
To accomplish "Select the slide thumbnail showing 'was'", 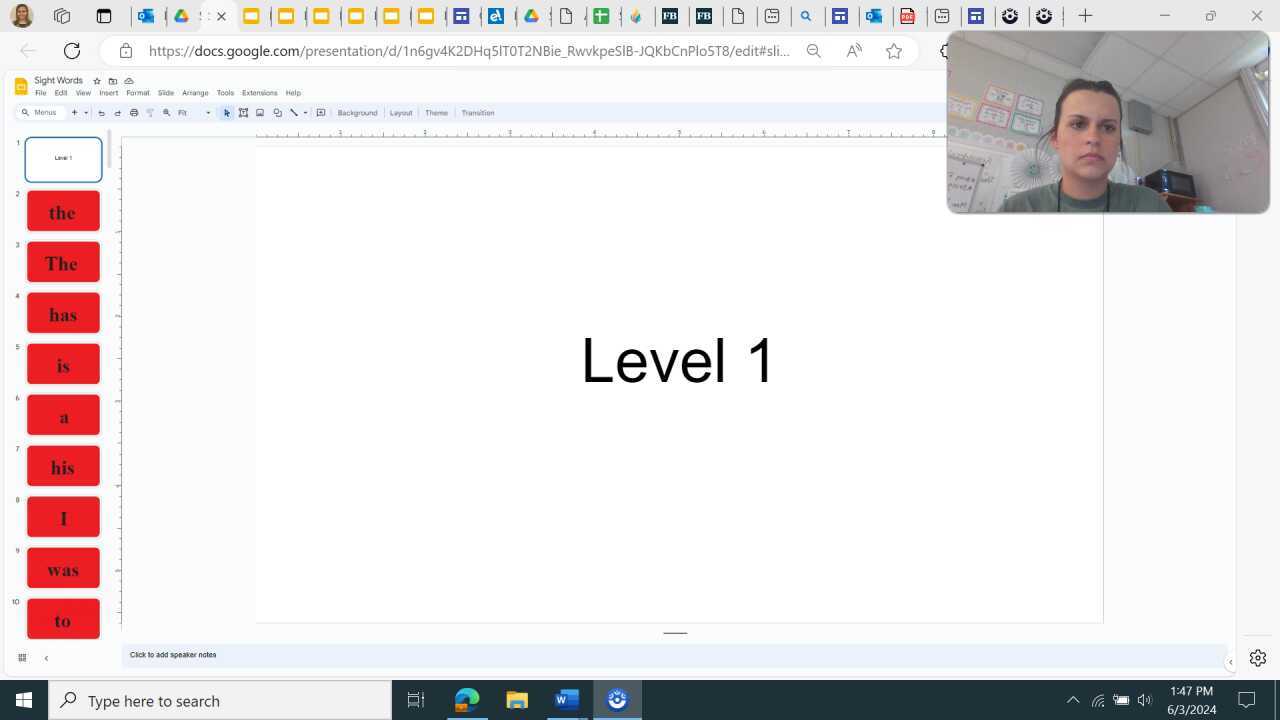I will (63, 569).
